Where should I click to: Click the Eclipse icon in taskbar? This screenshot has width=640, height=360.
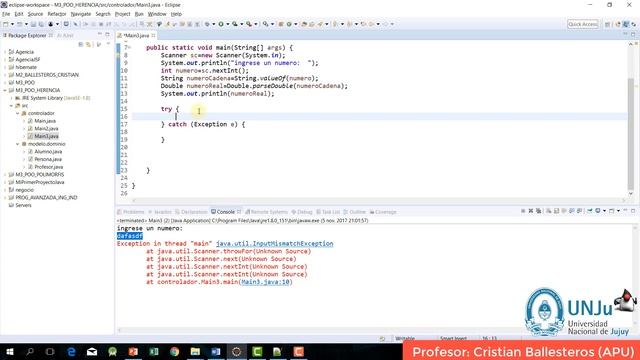[236, 351]
